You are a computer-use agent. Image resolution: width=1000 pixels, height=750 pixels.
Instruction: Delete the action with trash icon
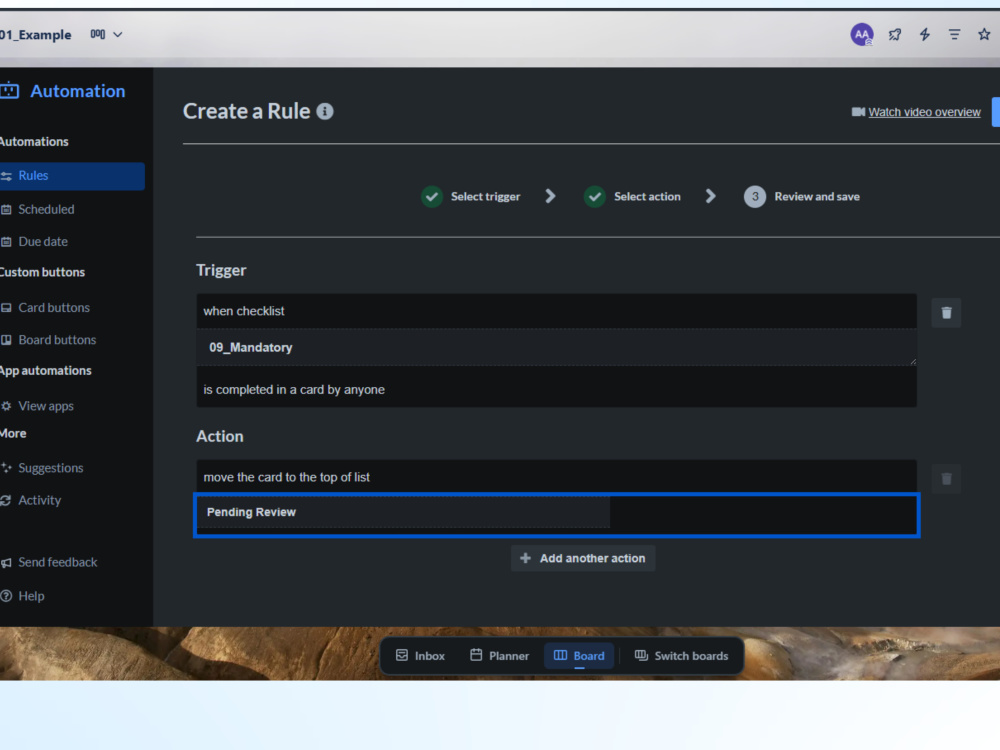(x=946, y=478)
